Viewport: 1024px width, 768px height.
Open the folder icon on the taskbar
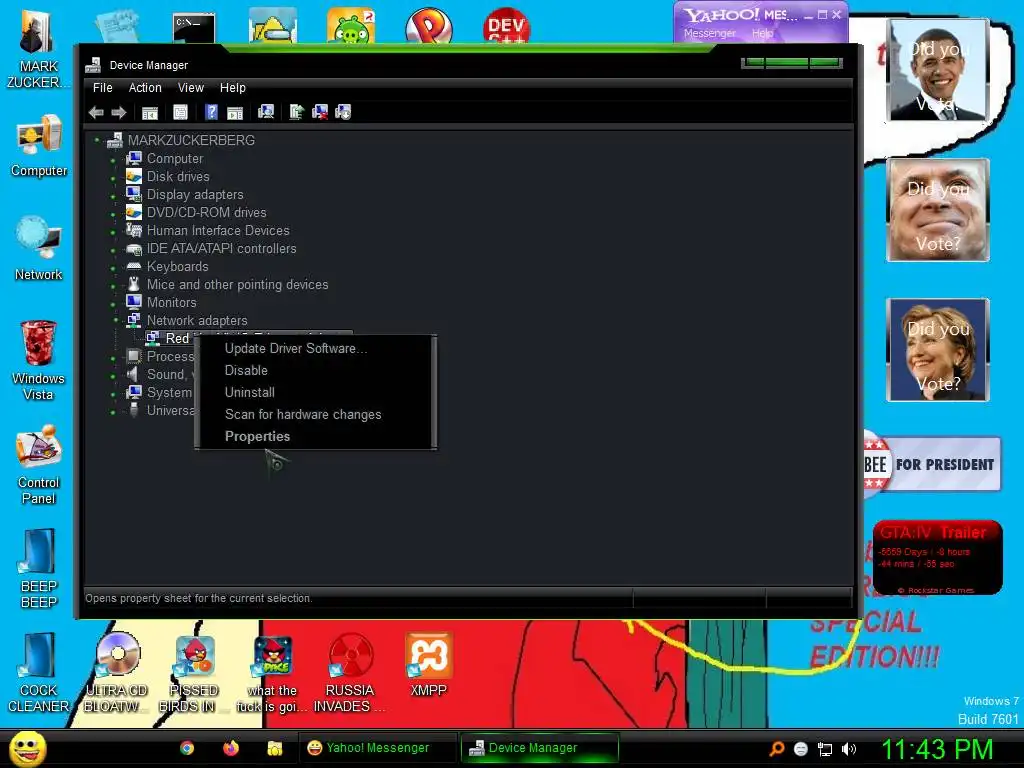[x=274, y=748]
